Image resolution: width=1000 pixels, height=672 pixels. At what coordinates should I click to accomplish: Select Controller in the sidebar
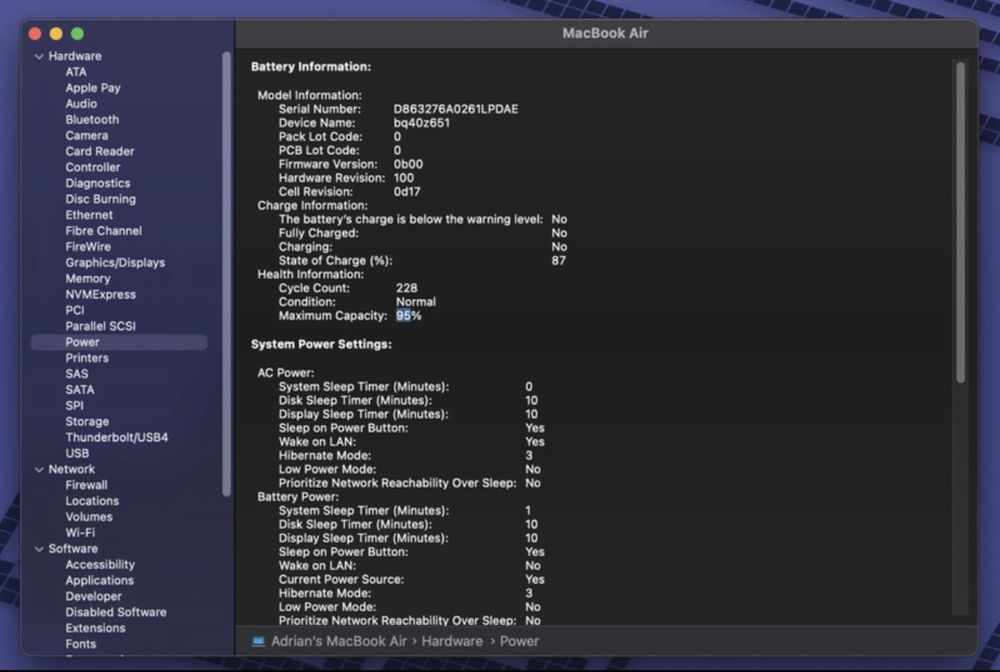coord(92,168)
